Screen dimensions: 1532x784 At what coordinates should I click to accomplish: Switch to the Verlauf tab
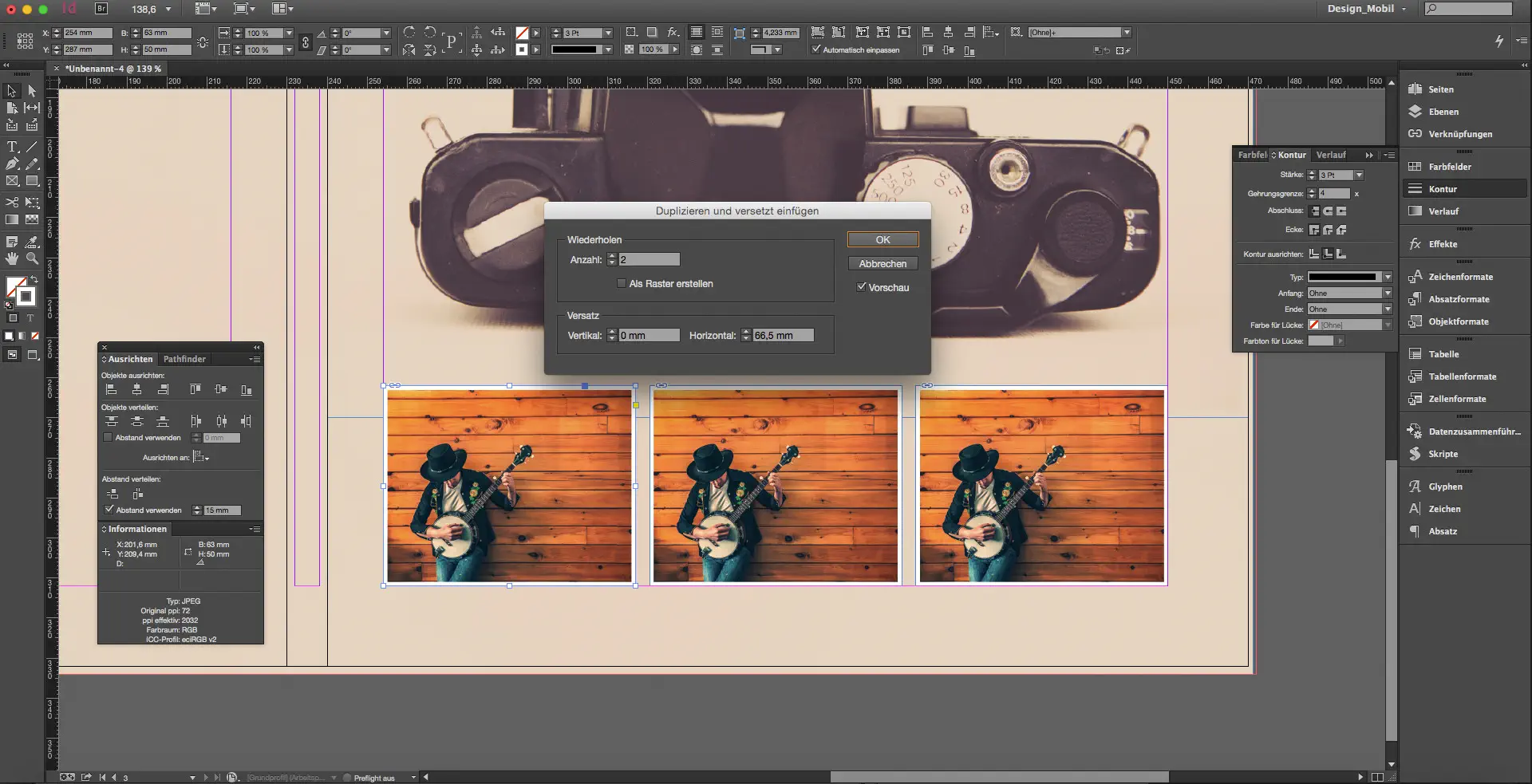[1330, 155]
